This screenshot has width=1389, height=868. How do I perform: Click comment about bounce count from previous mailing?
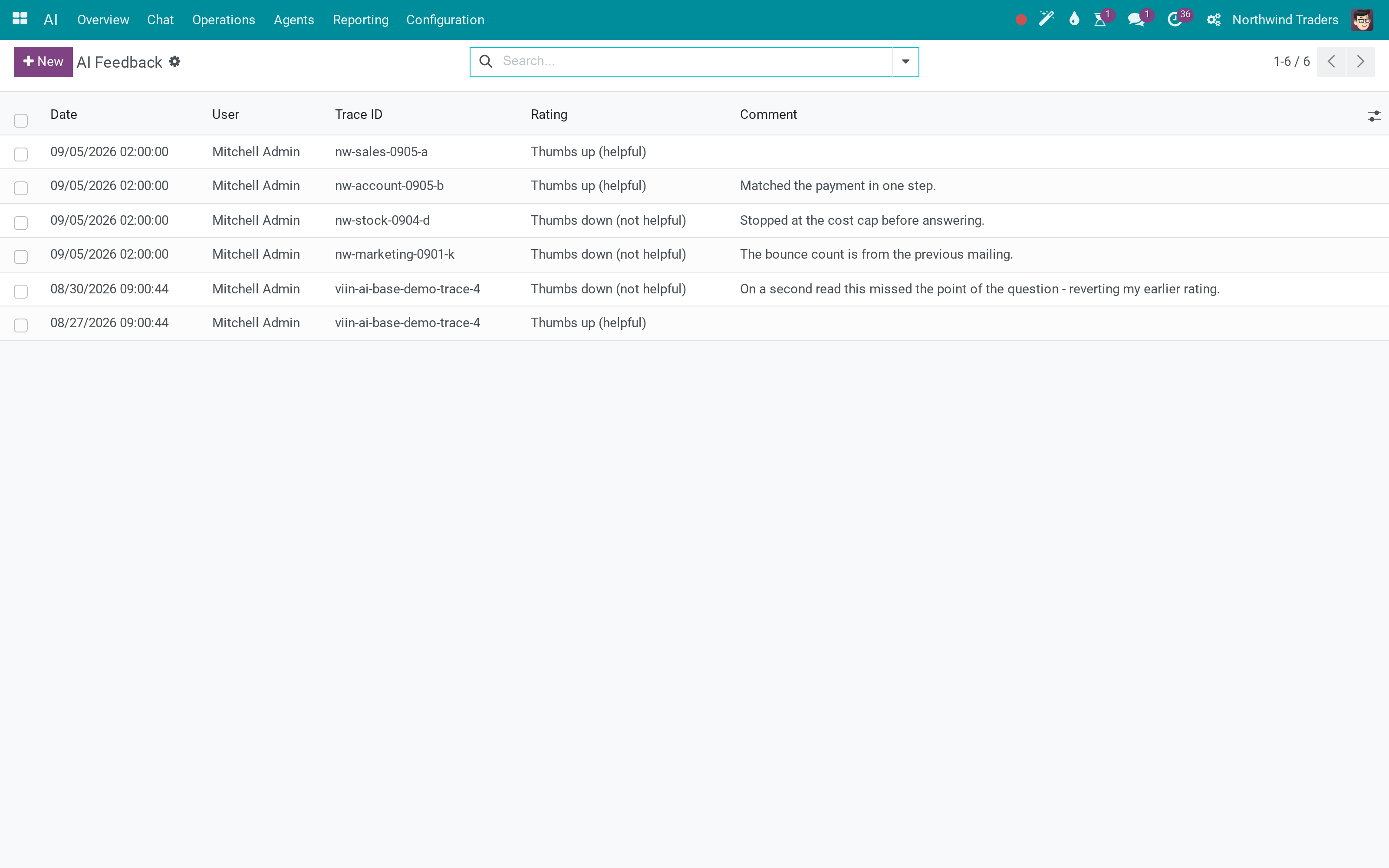[876, 254]
